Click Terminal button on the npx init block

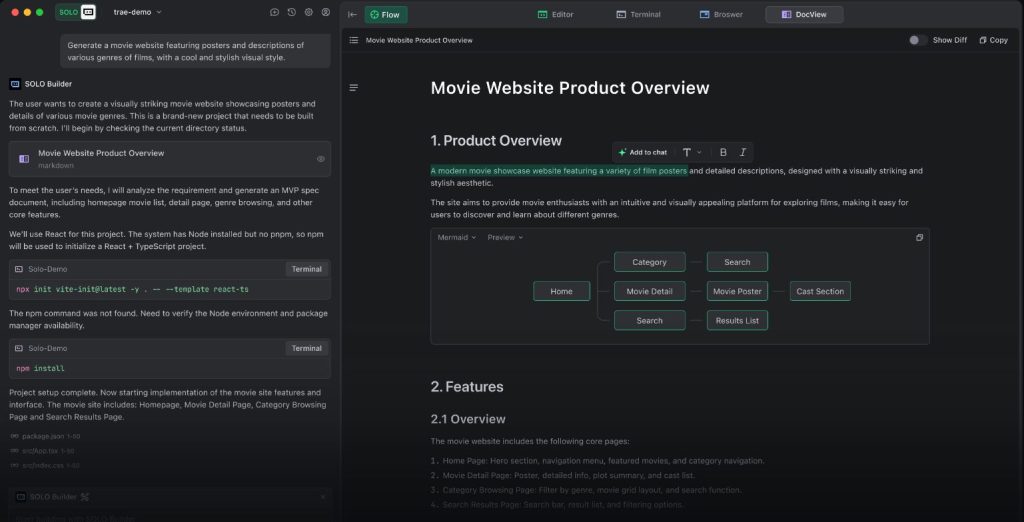(306, 269)
